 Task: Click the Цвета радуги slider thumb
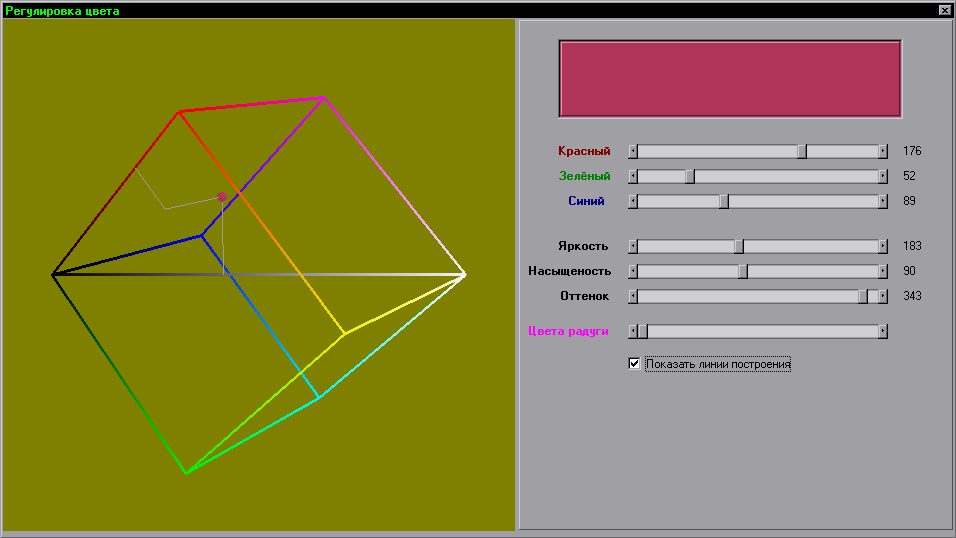(x=643, y=331)
